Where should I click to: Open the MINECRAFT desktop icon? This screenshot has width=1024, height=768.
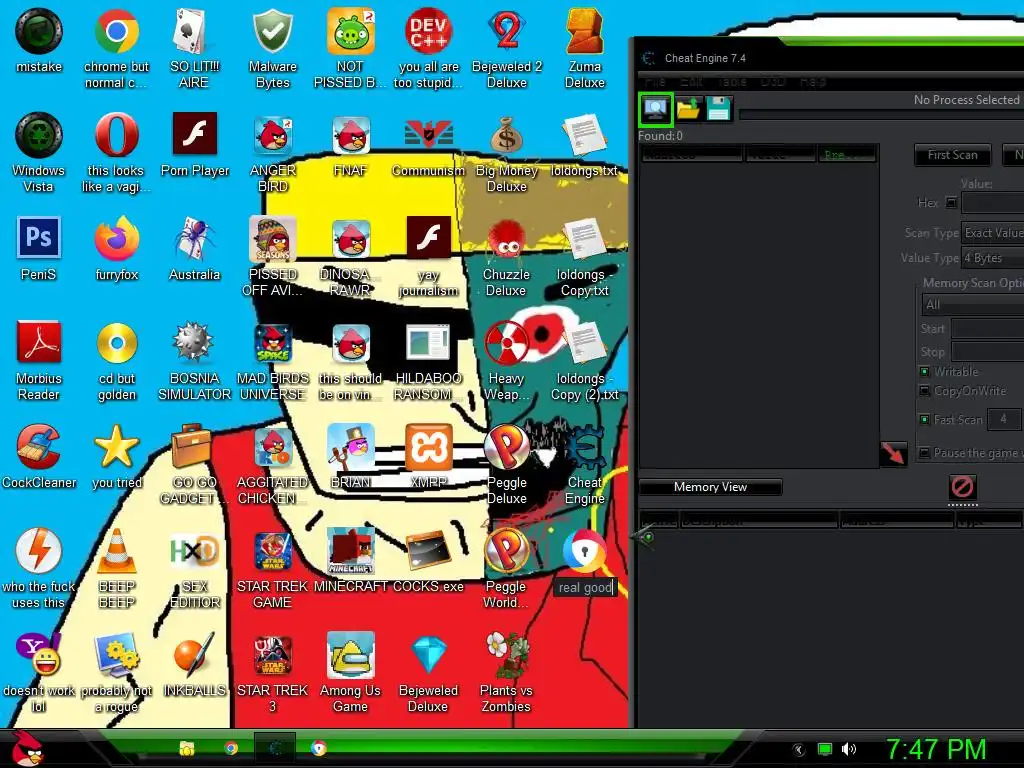351,552
